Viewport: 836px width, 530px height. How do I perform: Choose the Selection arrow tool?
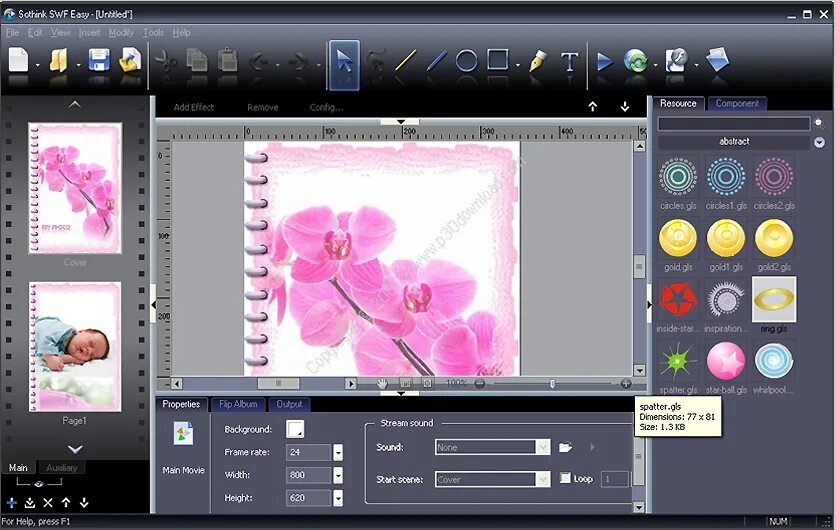click(x=344, y=65)
